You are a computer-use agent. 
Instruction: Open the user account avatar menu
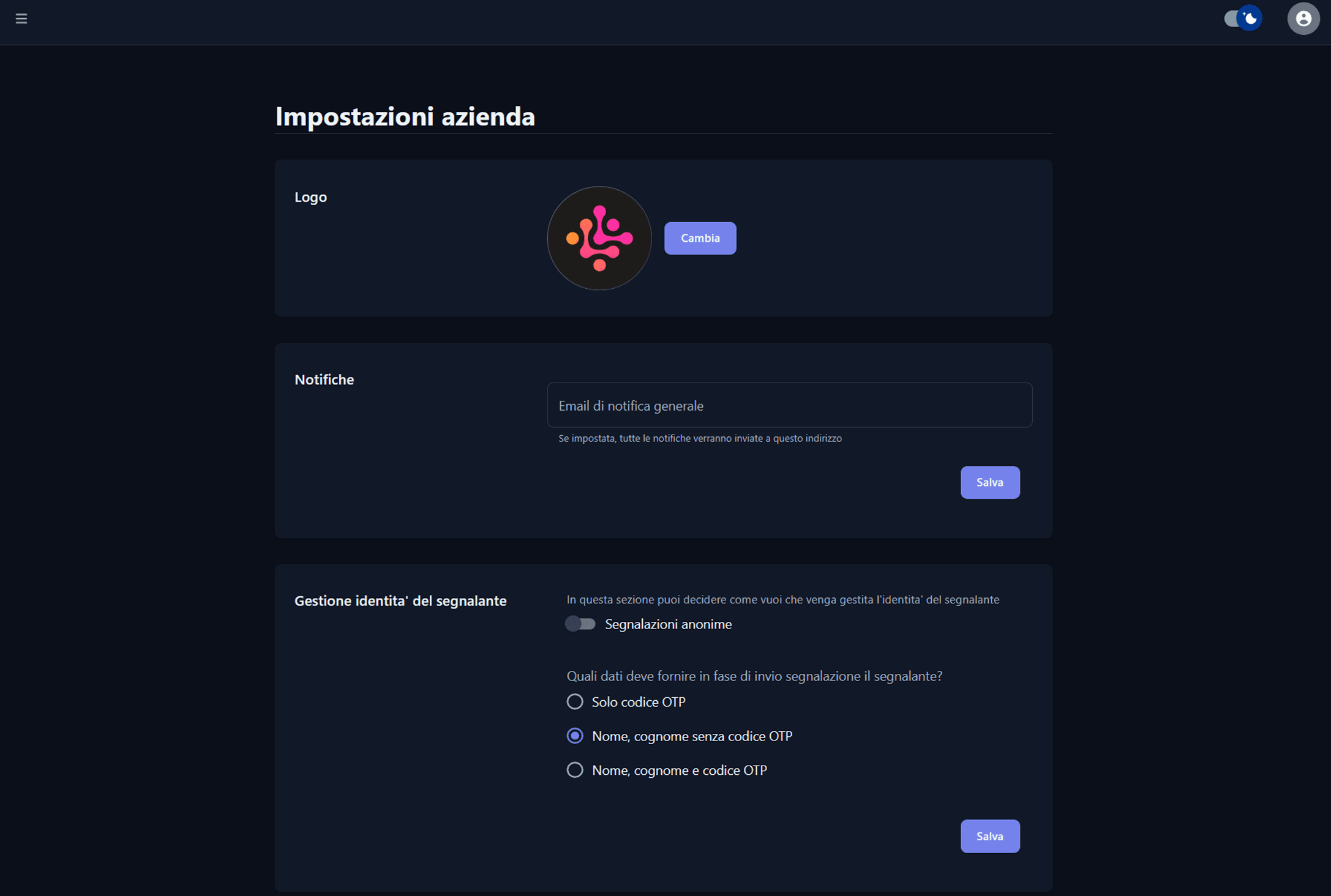[x=1303, y=19]
